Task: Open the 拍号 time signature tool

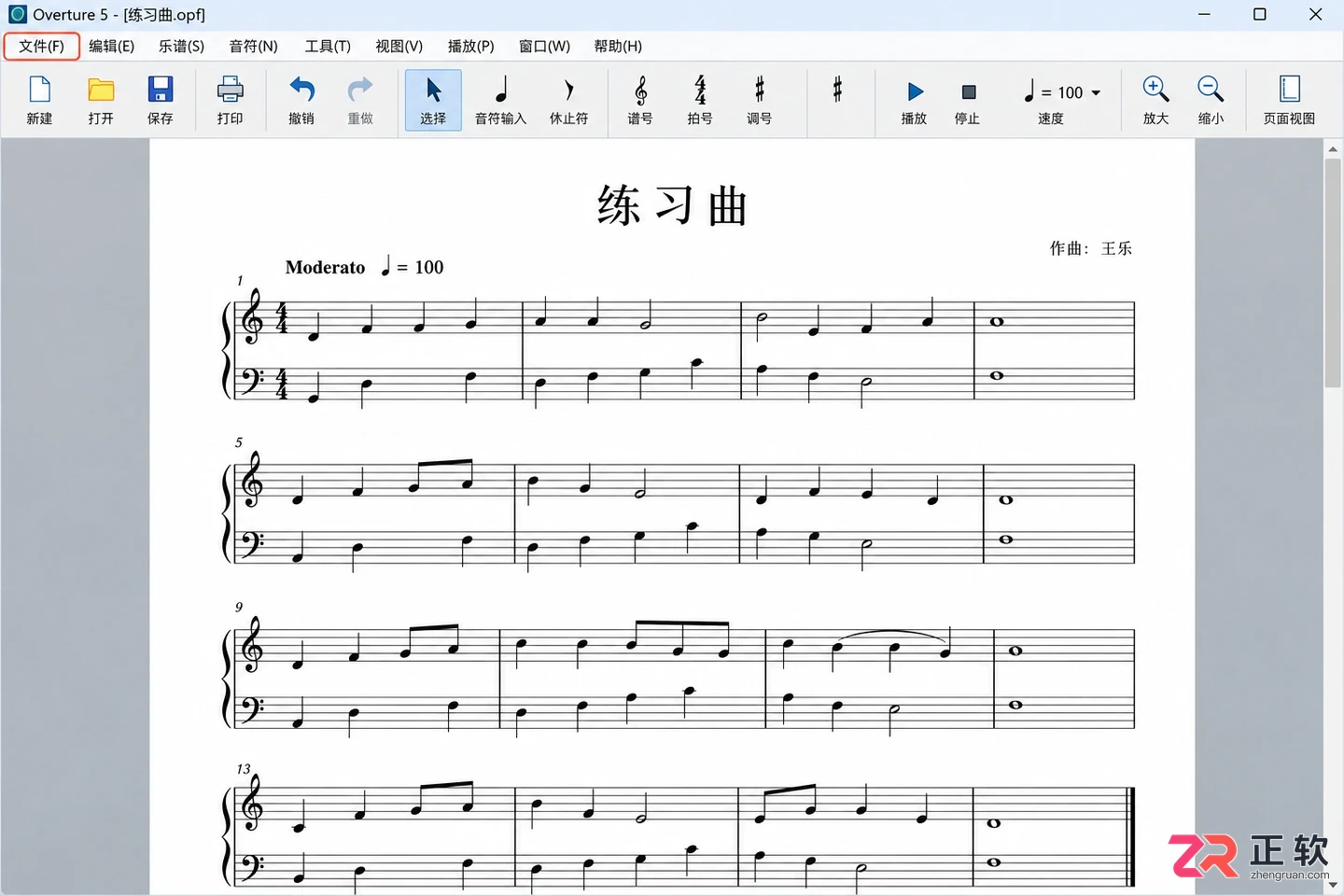Action: [700, 100]
